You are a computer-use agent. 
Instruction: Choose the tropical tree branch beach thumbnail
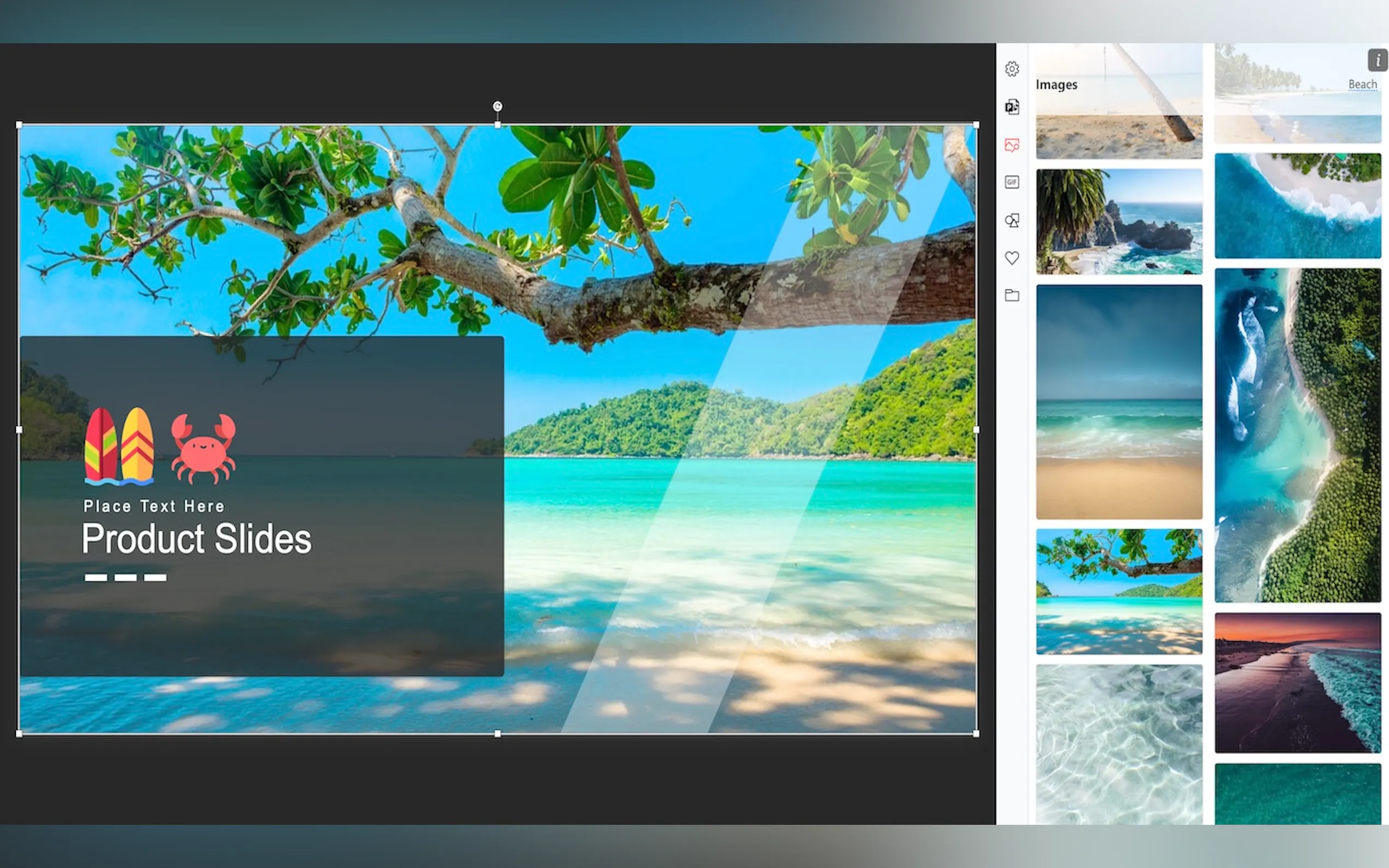pyautogui.click(x=1118, y=591)
